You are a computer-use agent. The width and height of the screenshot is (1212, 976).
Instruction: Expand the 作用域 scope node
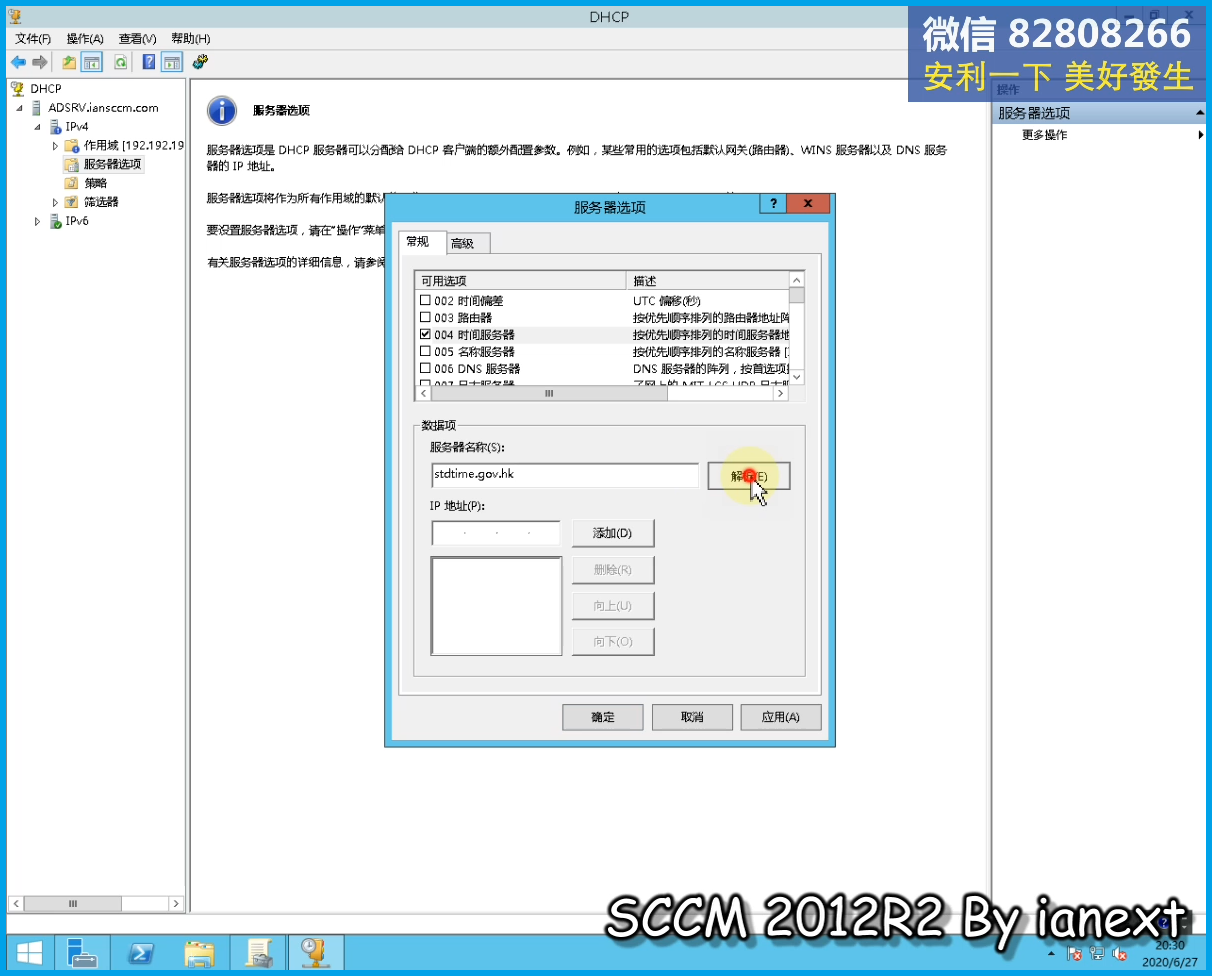pos(56,146)
